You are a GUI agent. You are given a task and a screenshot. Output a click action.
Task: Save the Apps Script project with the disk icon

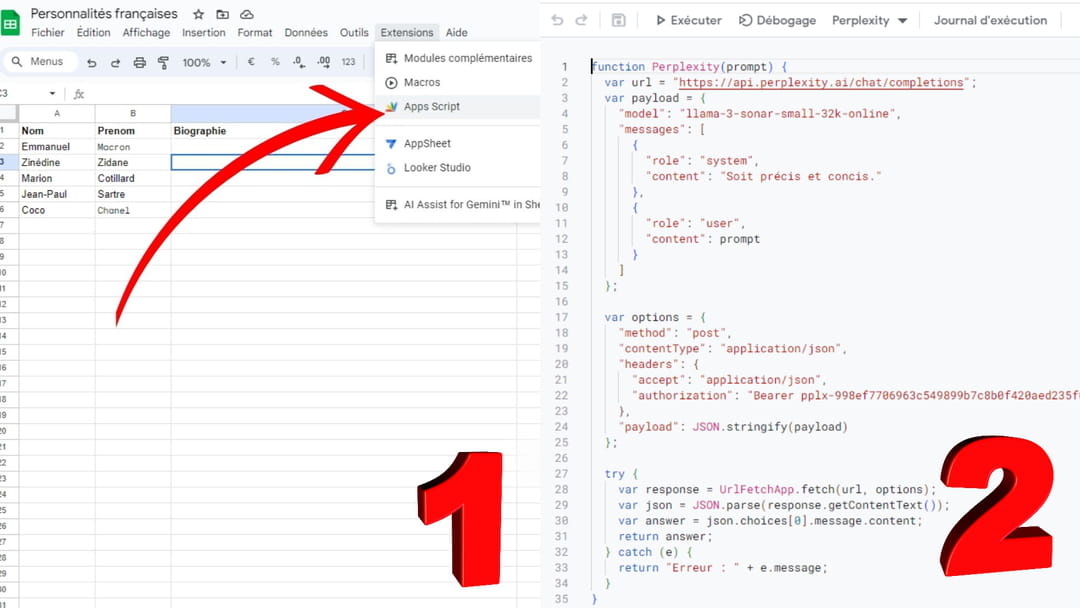[x=619, y=21]
